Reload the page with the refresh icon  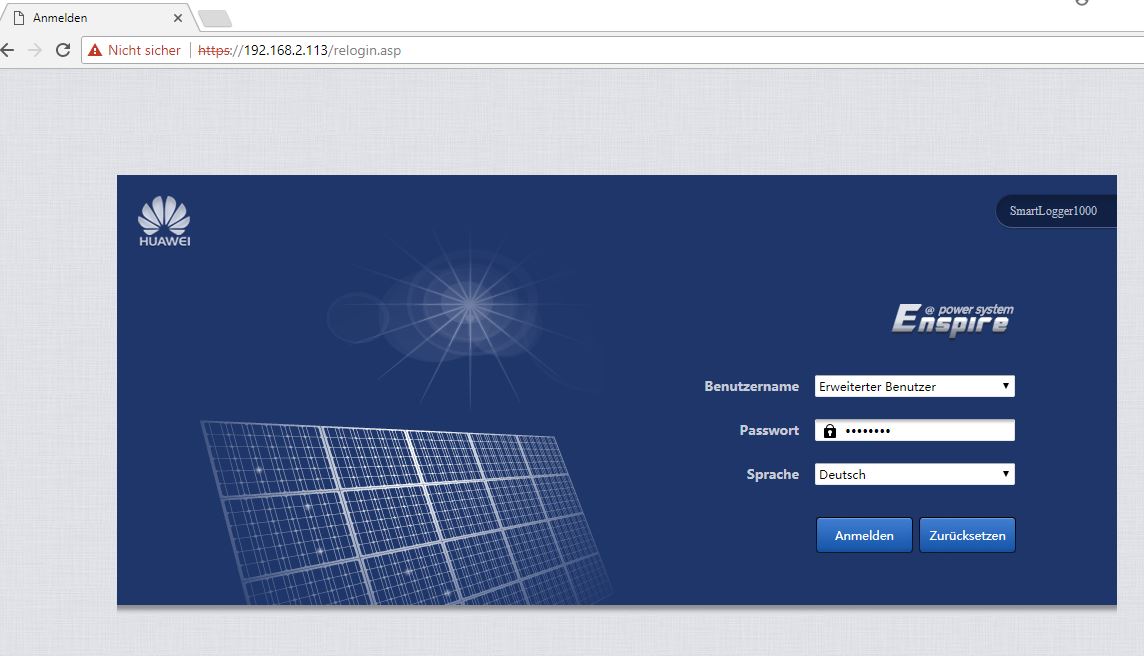(63, 50)
